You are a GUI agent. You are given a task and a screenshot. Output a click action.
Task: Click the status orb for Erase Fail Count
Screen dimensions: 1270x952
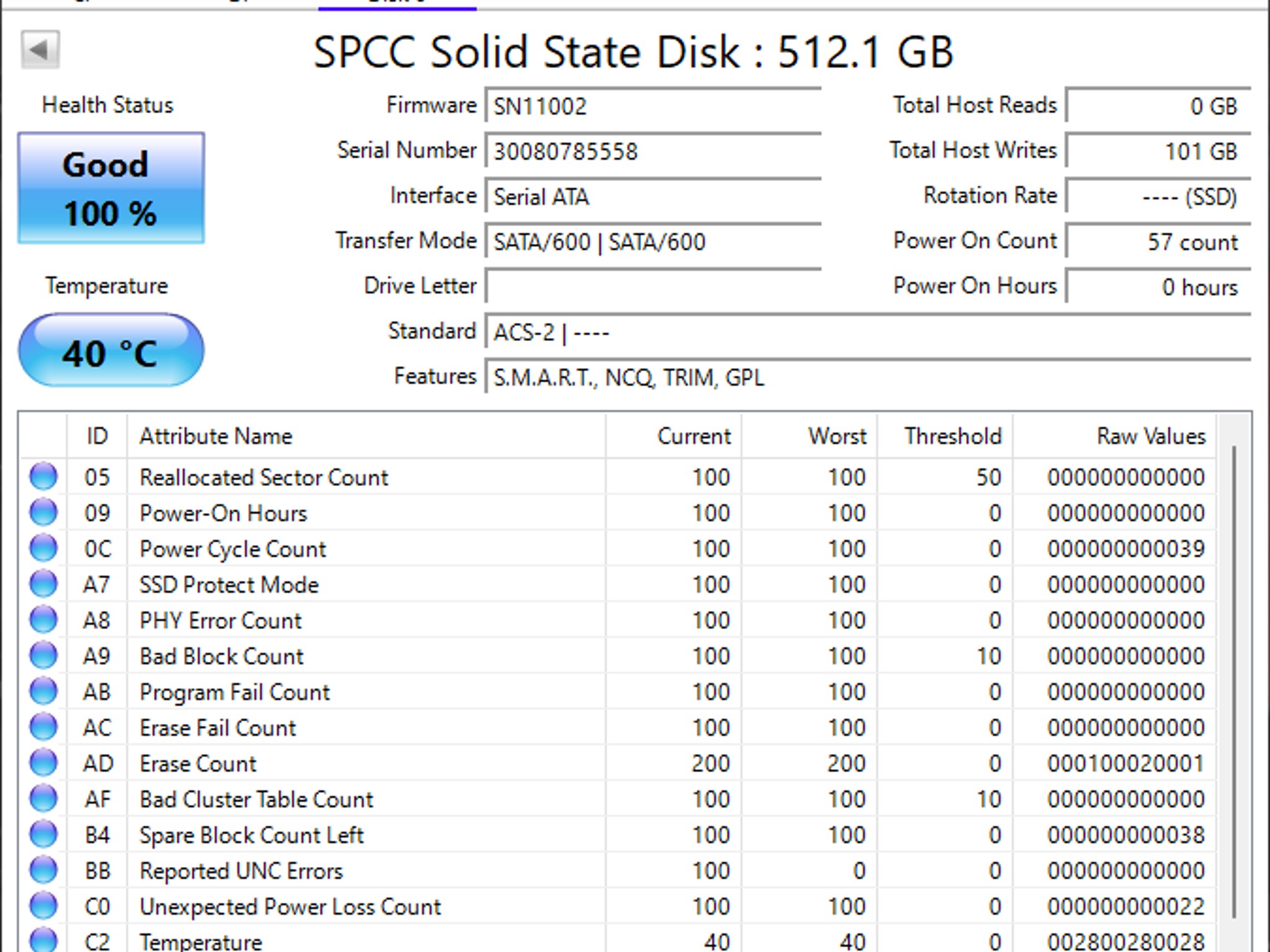click(x=43, y=727)
